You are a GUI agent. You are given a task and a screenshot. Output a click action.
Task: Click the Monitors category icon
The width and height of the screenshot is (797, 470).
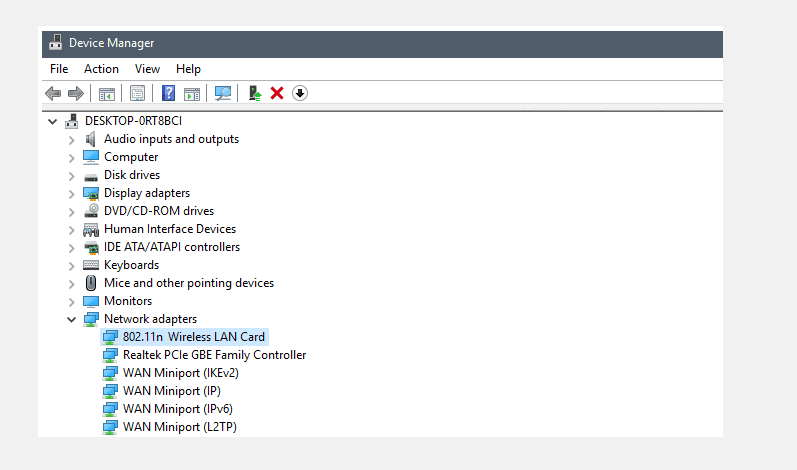coord(91,301)
